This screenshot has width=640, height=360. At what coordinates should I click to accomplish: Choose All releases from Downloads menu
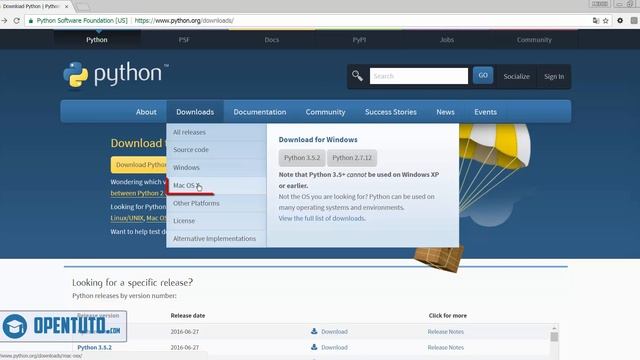tap(216, 132)
